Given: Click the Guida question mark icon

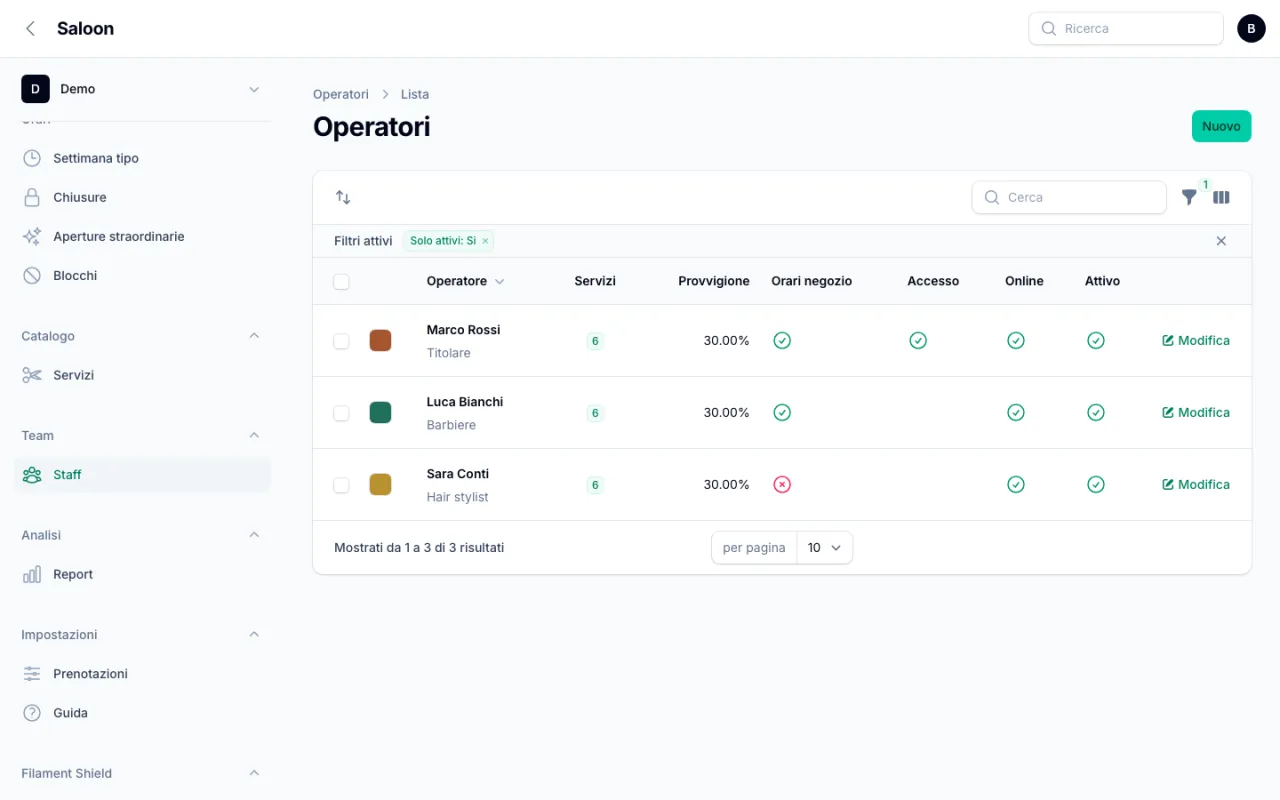Looking at the screenshot, I should (32, 713).
